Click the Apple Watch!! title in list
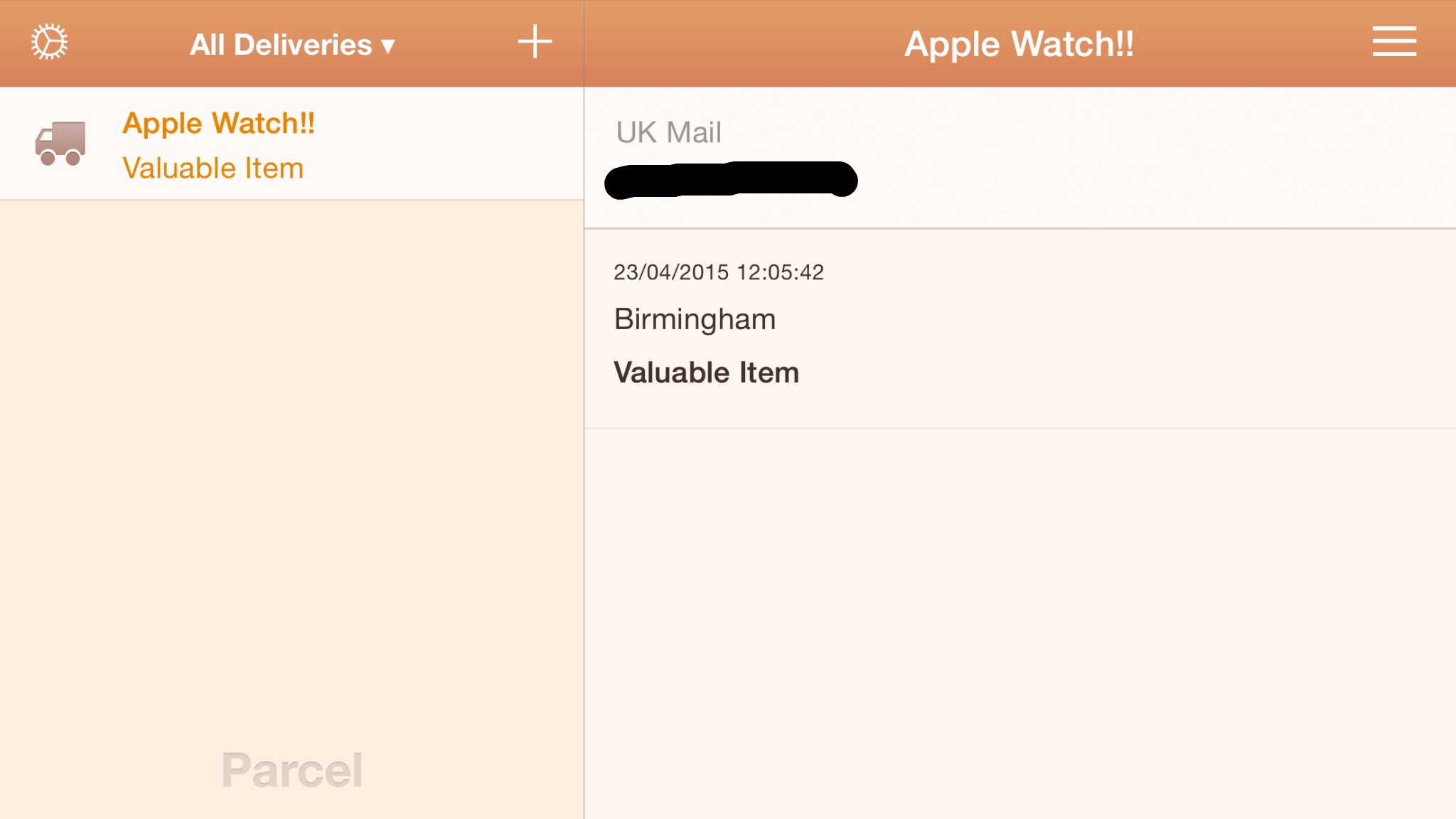 pyautogui.click(x=218, y=124)
